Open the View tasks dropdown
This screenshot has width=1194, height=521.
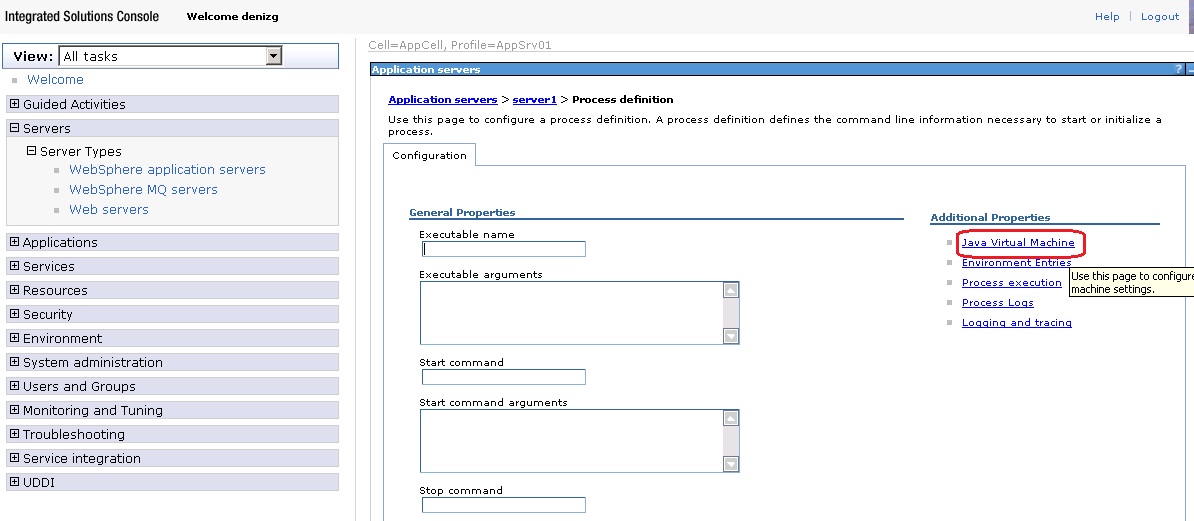[x=273, y=57]
